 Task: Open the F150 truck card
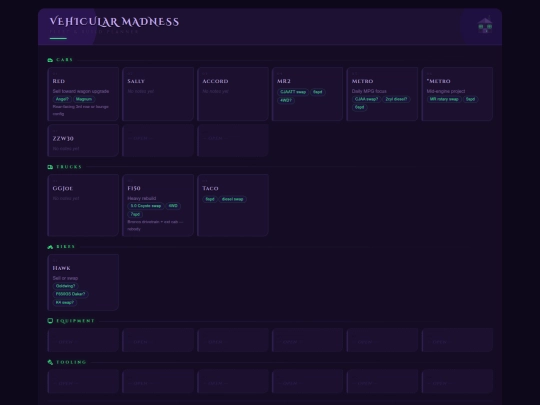click(x=158, y=205)
